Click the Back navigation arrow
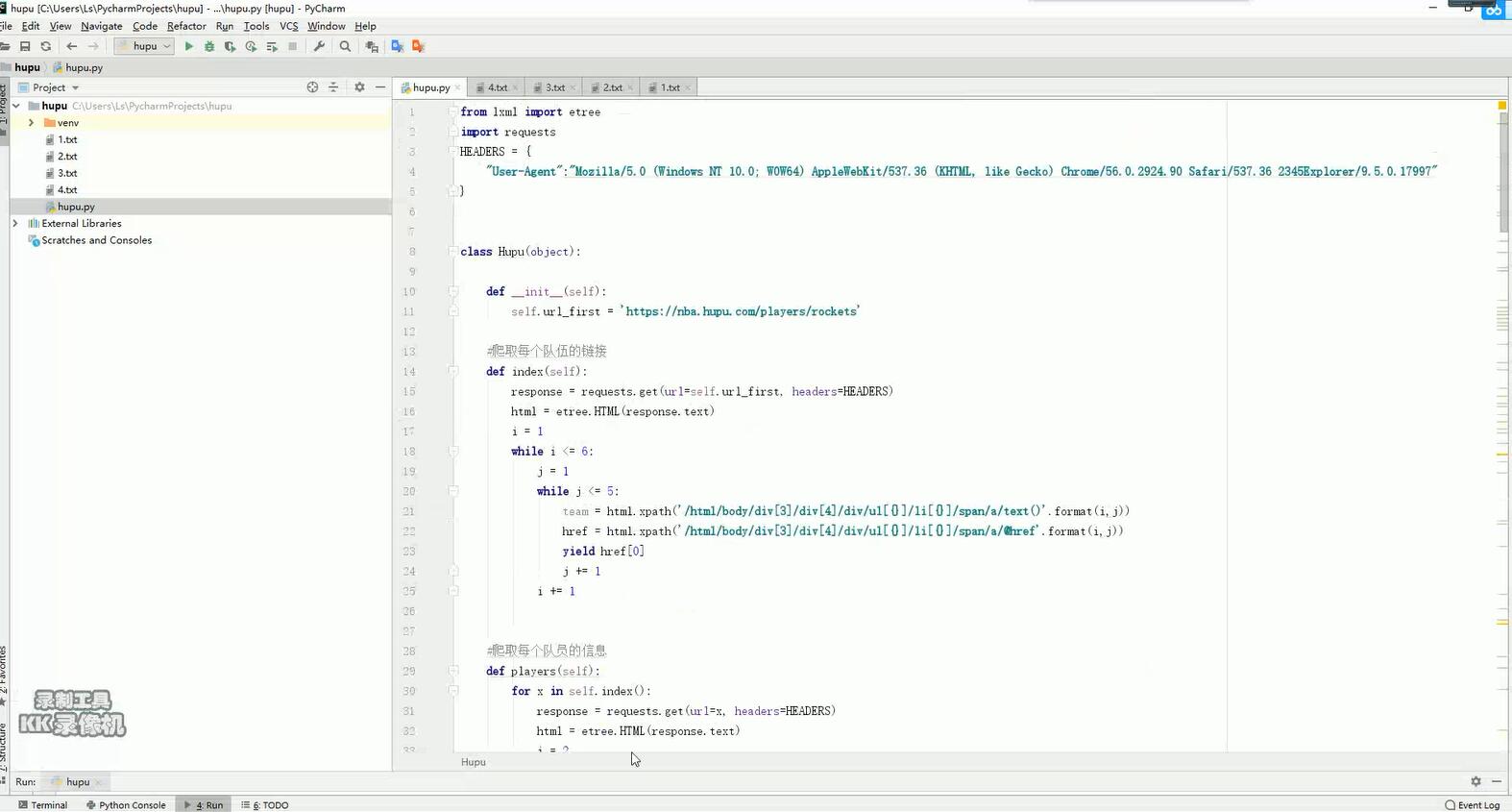This screenshot has height=812, width=1512. tap(72, 46)
